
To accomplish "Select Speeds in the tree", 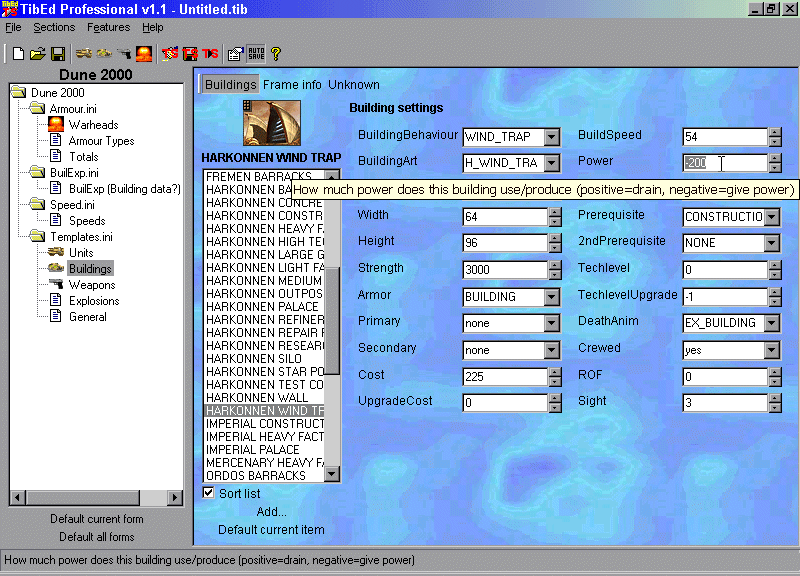I will [x=87, y=221].
